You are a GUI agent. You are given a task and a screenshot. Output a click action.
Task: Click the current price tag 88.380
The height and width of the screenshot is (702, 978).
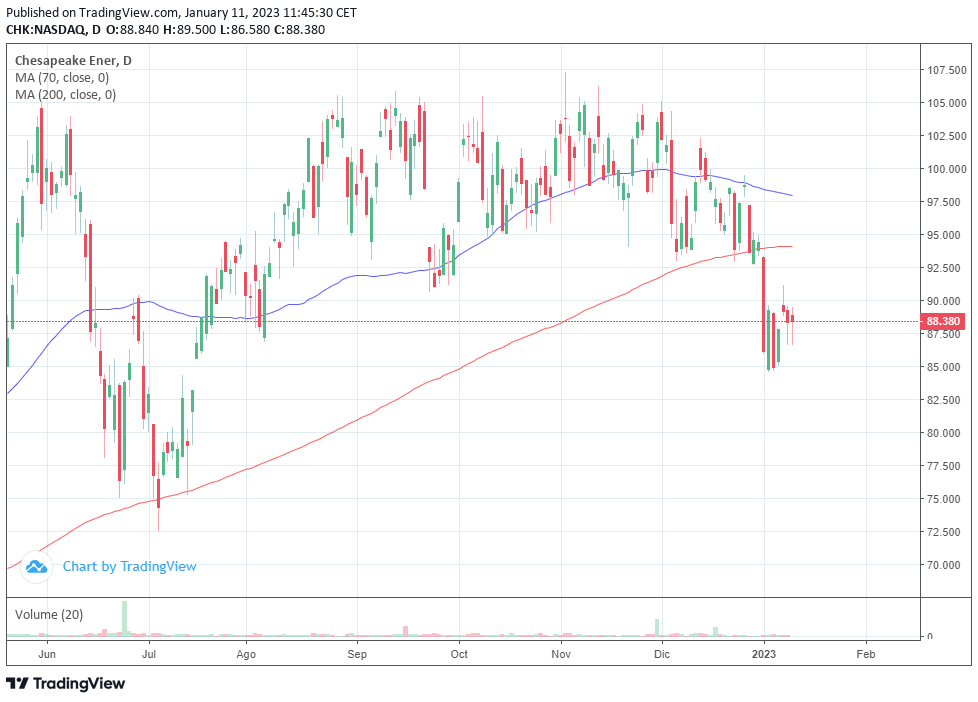(x=942, y=321)
